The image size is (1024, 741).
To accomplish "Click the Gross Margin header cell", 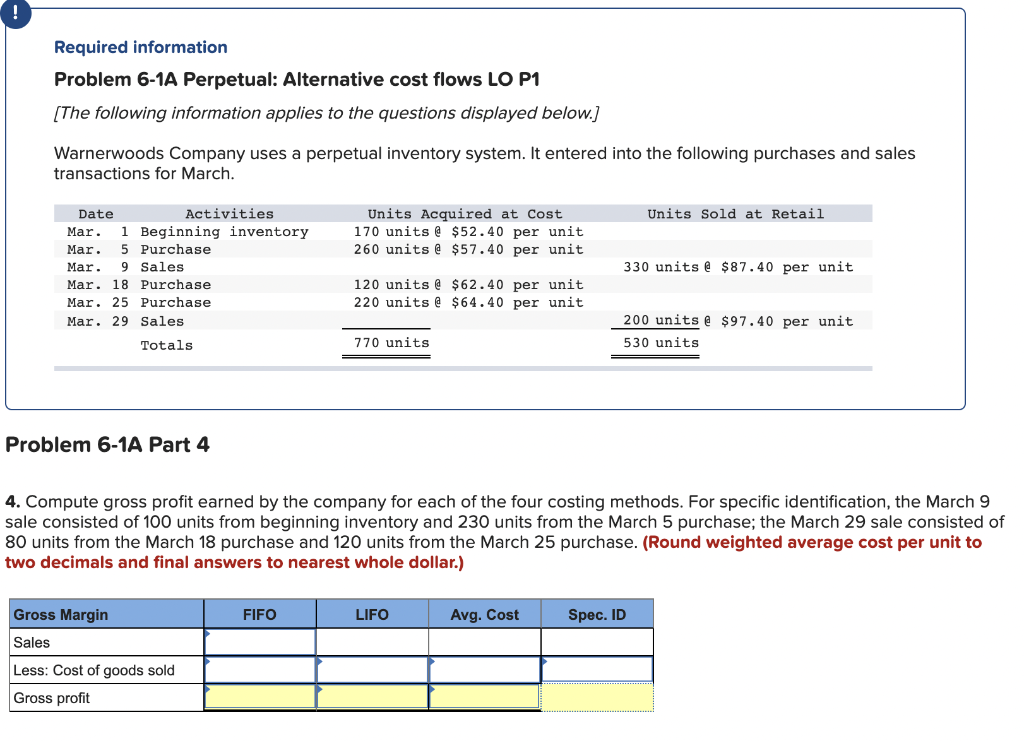I will 63,613.
